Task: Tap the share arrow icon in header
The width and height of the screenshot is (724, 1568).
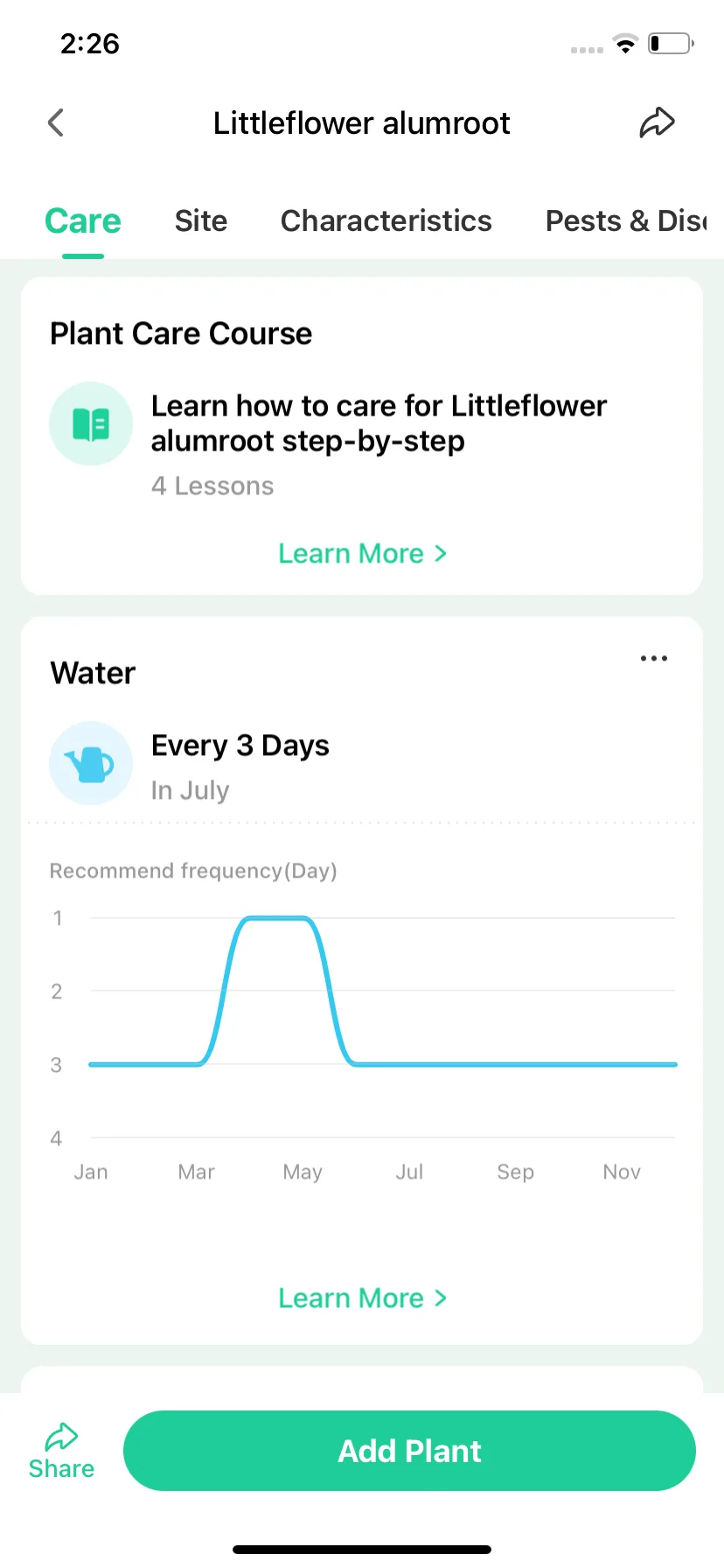Action: pos(657,122)
